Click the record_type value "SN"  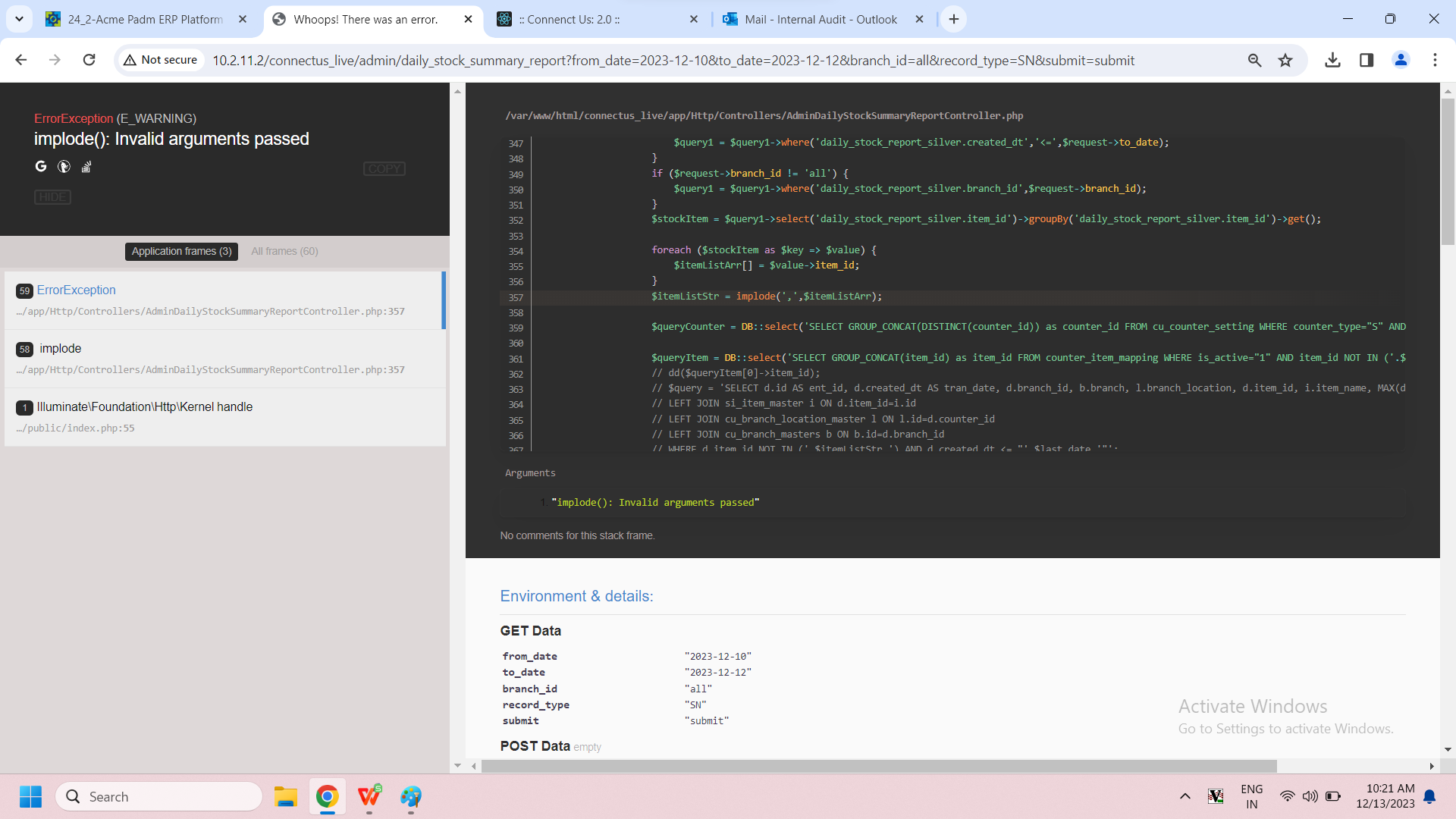(x=695, y=705)
